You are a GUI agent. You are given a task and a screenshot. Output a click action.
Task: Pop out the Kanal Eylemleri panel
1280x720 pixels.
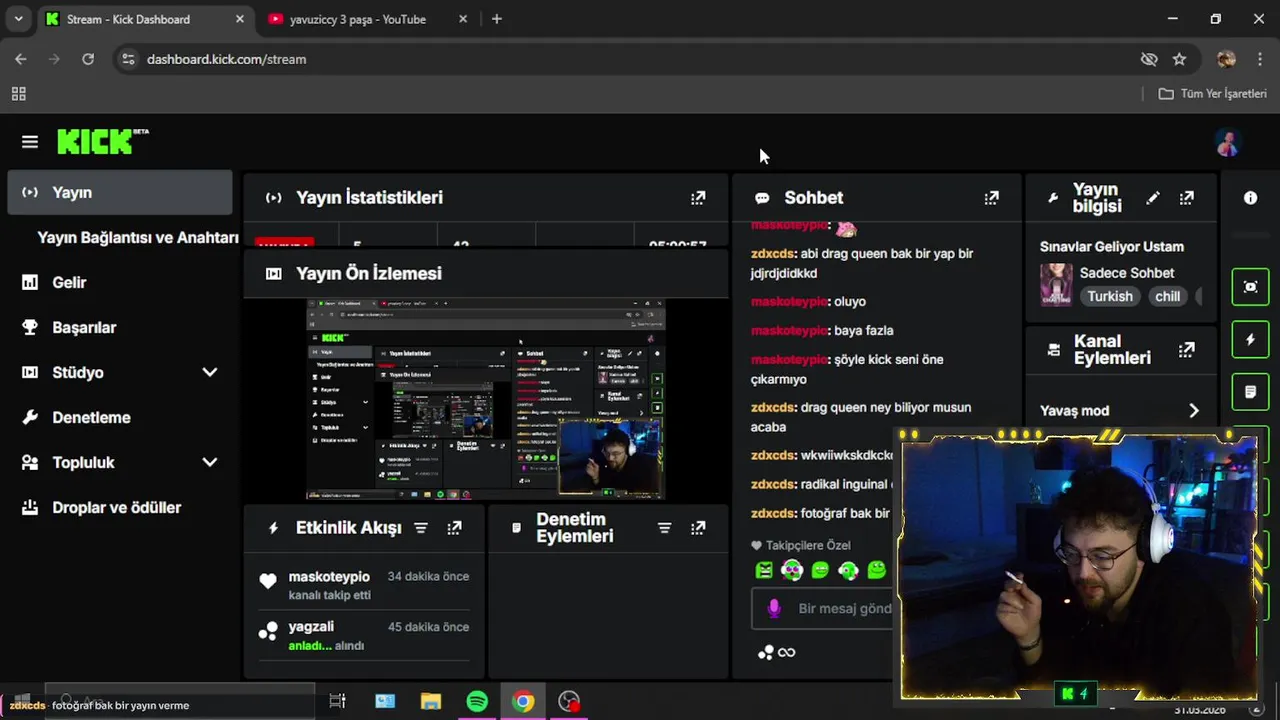tap(1186, 350)
